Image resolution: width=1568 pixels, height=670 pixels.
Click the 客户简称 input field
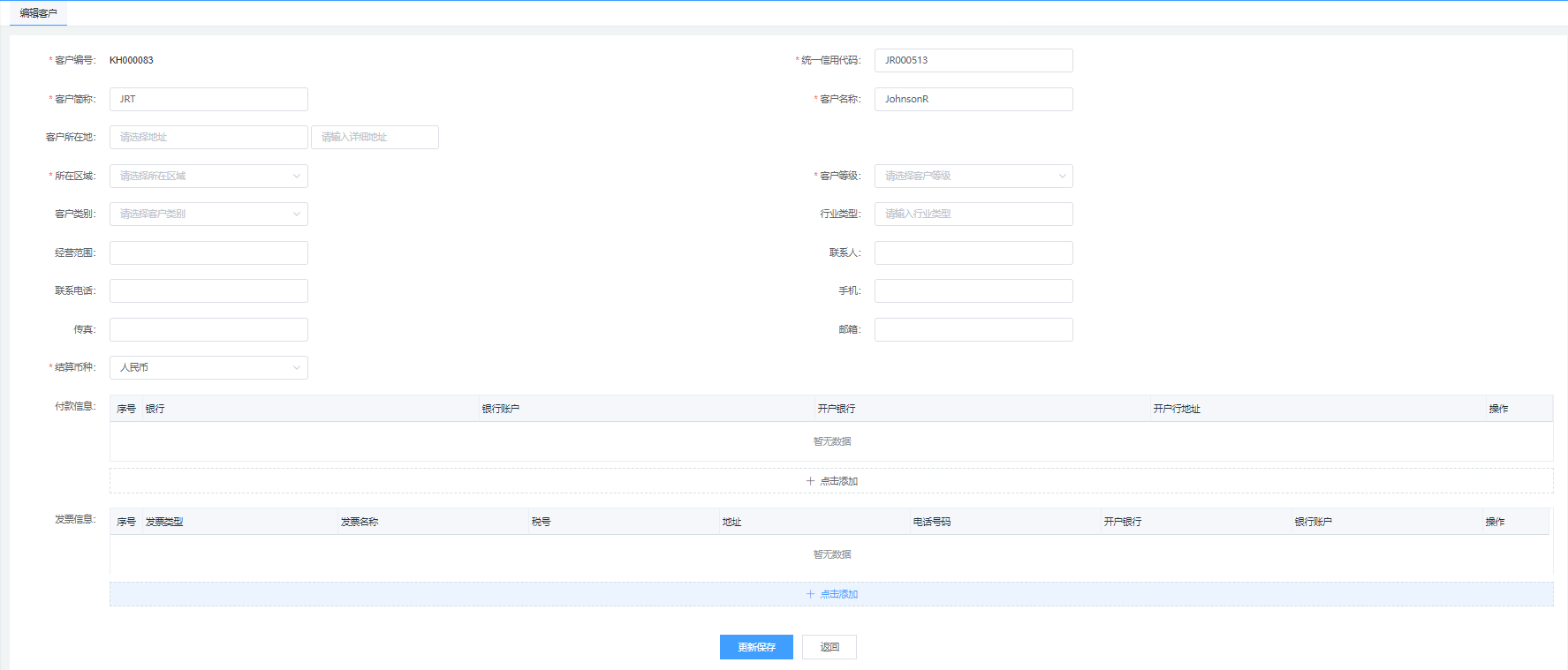(x=208, y=99)
